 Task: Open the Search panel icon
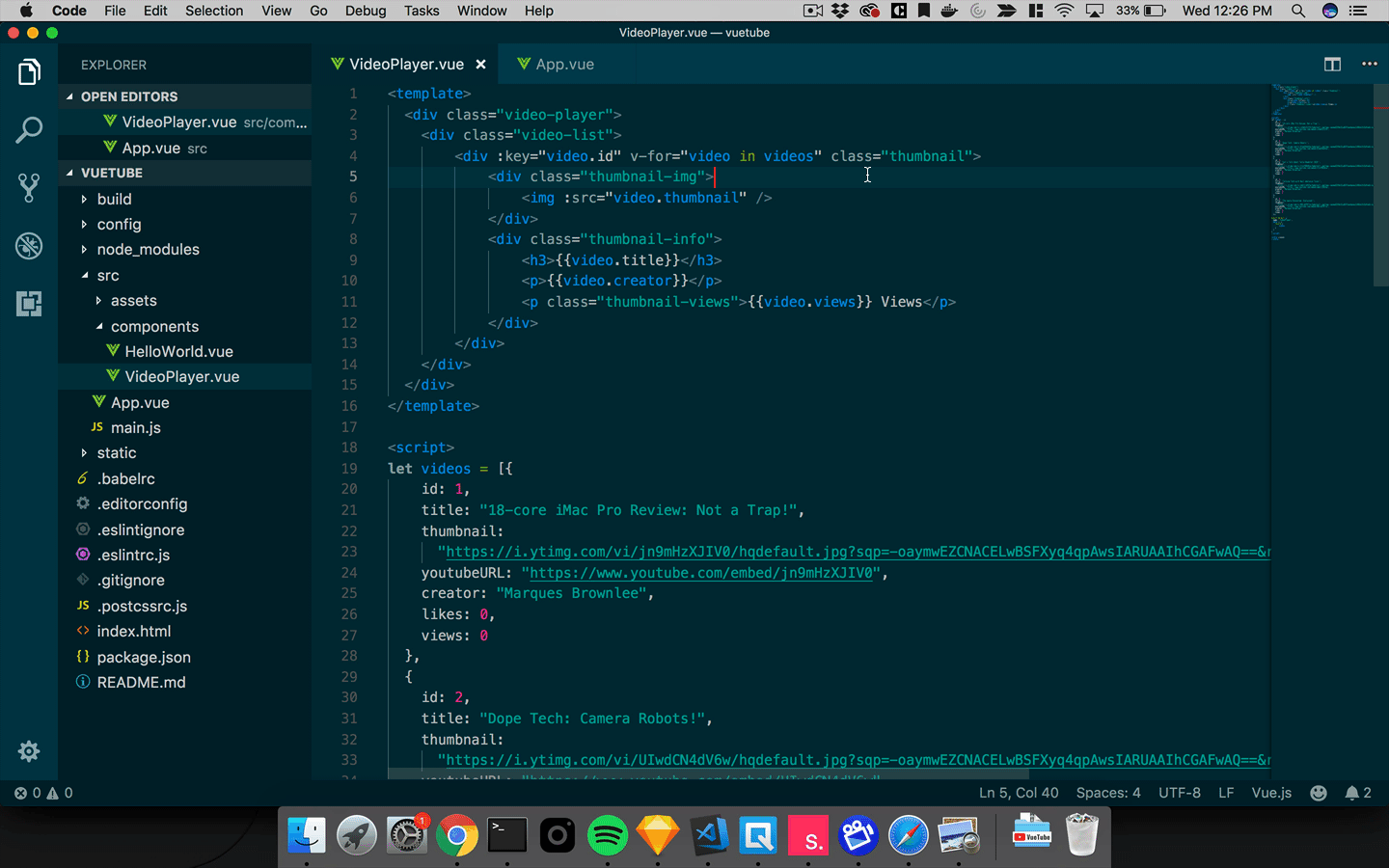point(29,129)
